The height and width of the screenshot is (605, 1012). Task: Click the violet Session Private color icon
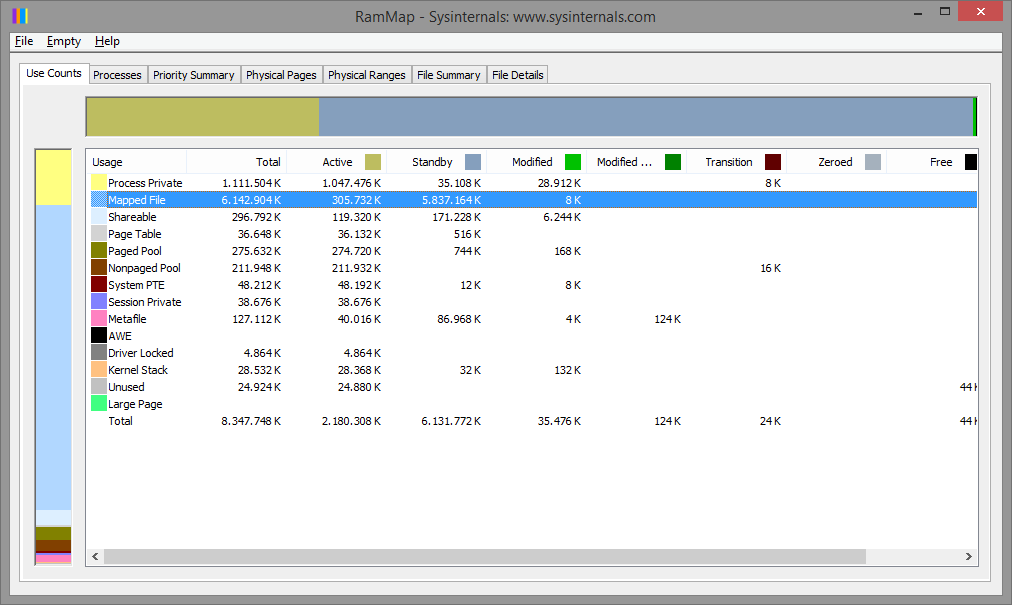pos(99,302)
